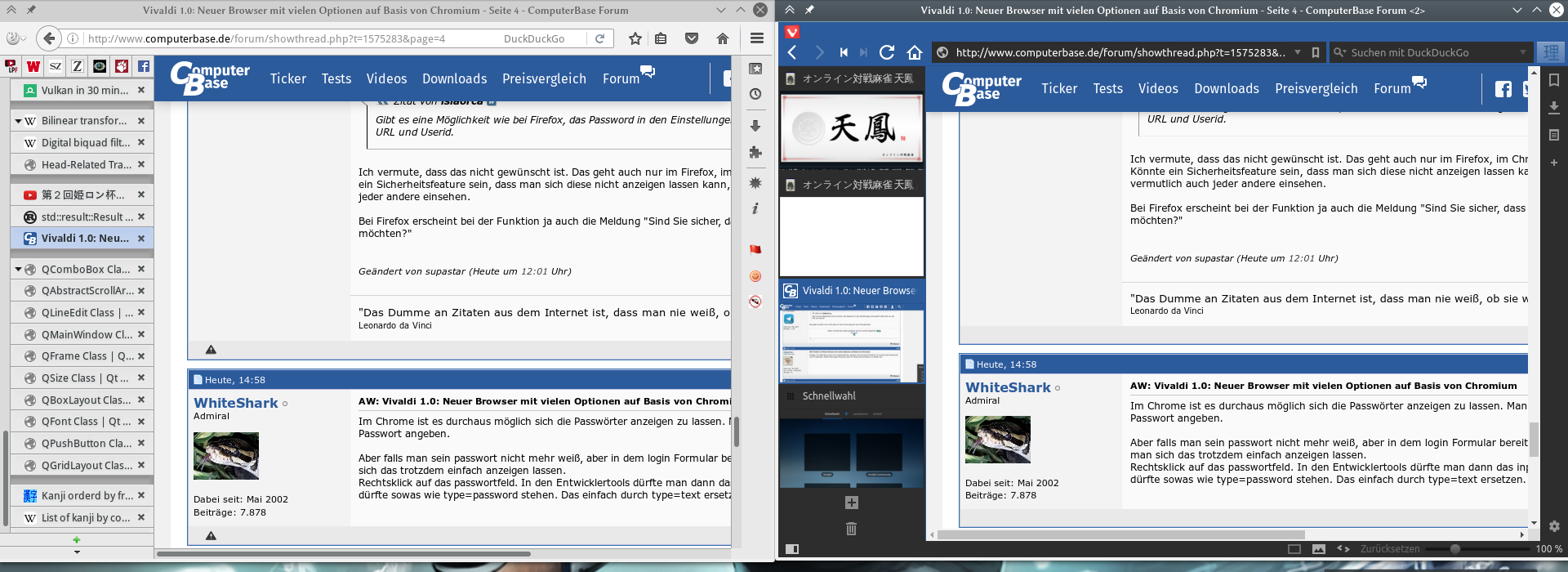Viewport: 1568px width, 572px height.
Task: Open site info icon in Firefox's URL bar
Action: tap(73, 38)
